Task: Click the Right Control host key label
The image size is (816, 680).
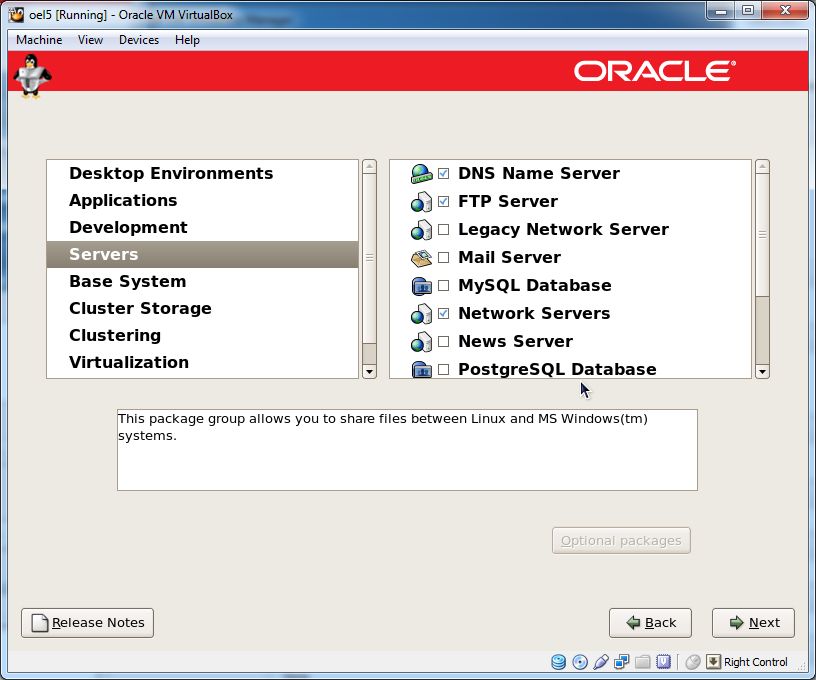Action: click(x=756, y=662)
